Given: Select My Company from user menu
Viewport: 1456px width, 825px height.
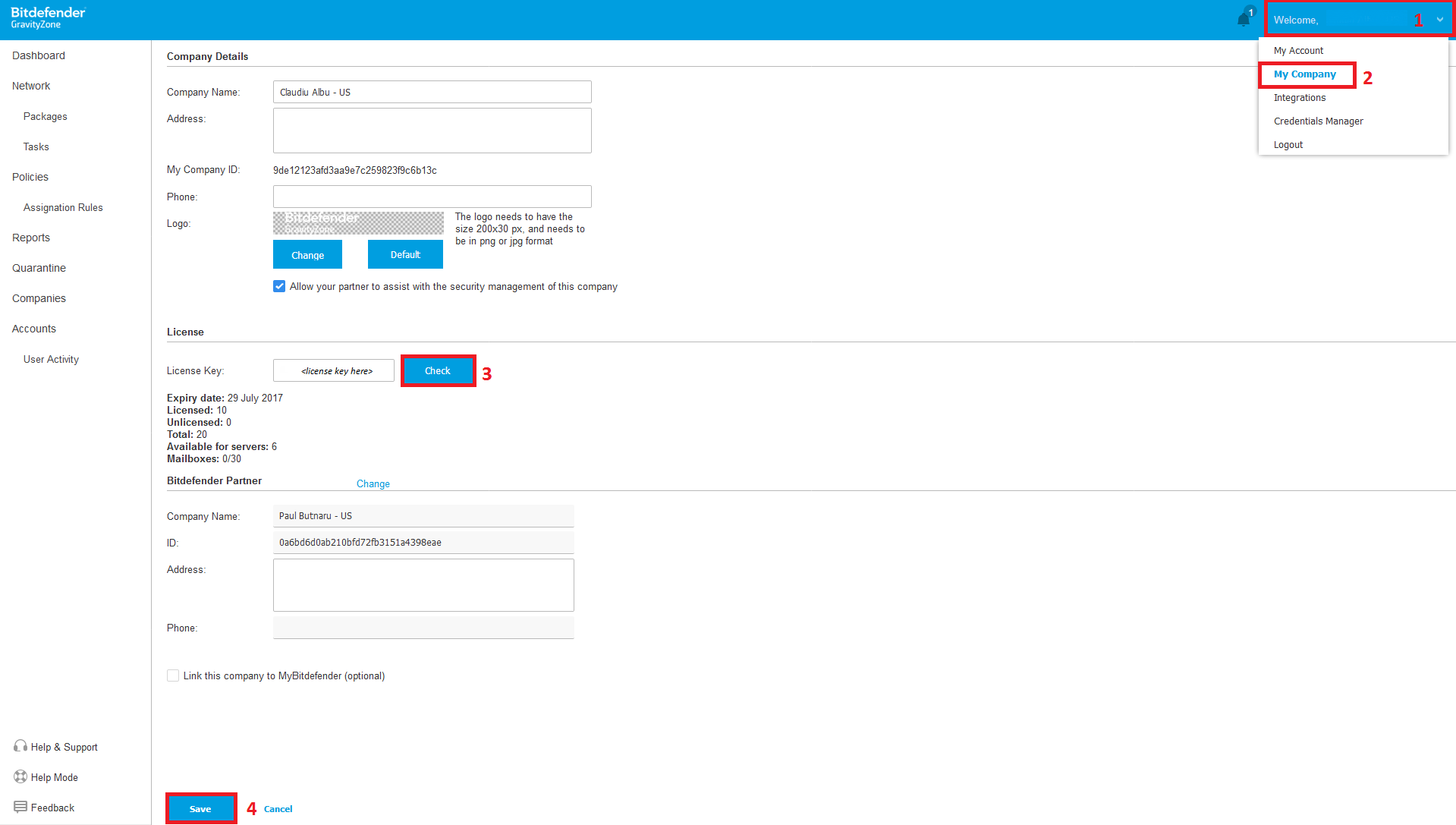Looking at the screenshot, I should [x=1304, y=74].
